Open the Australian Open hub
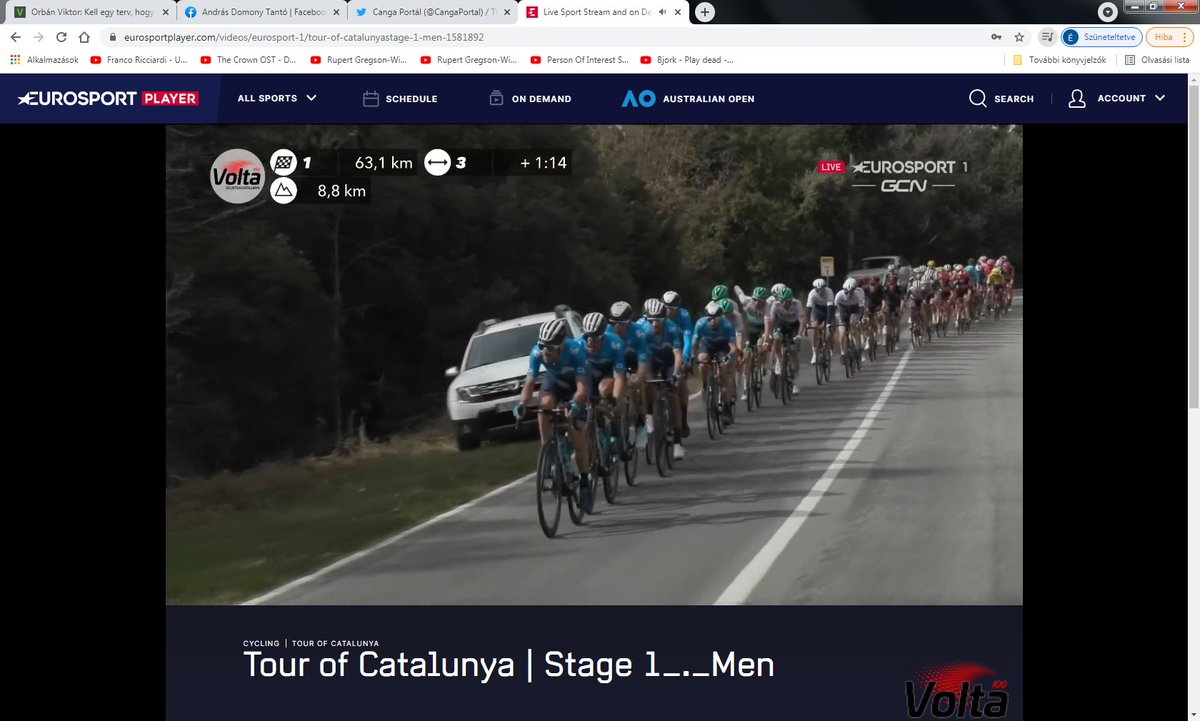This screenshot has width=1200, height=721. click(687, 98)
